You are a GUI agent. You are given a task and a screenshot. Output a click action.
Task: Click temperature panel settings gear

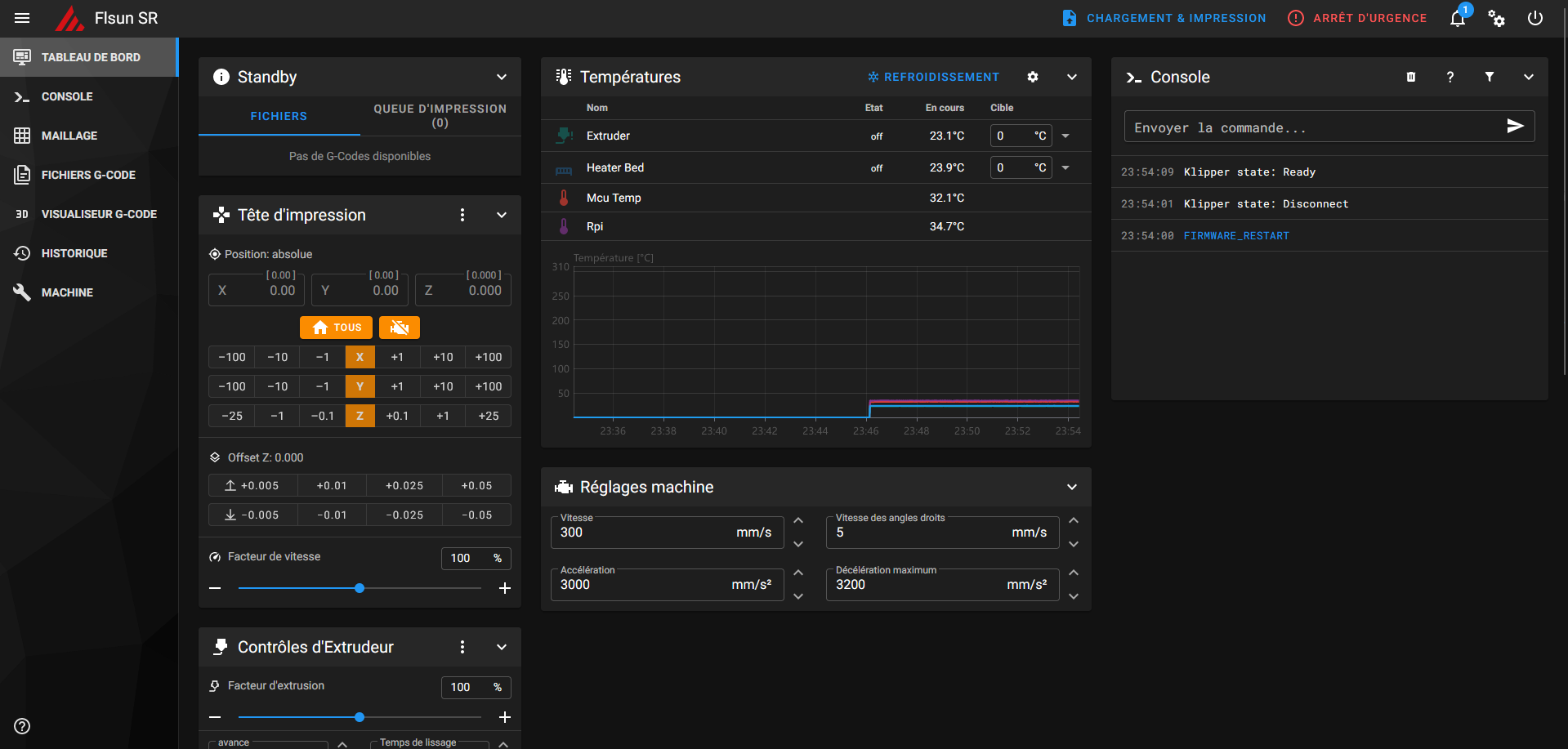pos(1033,77)
